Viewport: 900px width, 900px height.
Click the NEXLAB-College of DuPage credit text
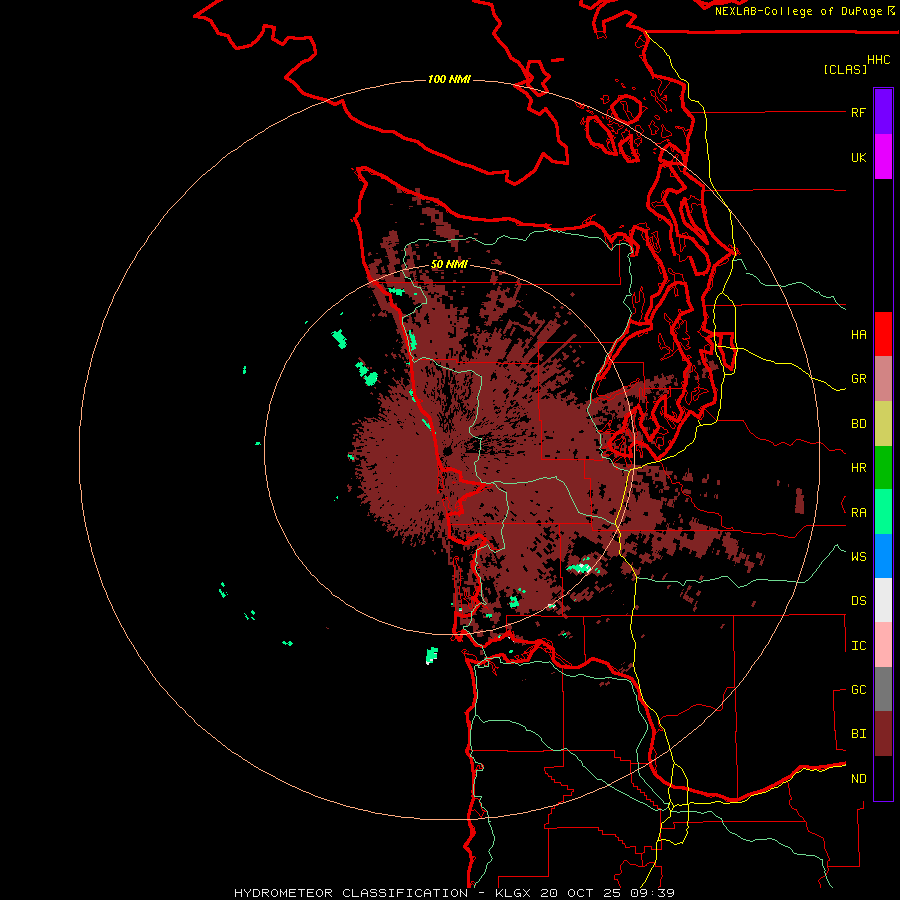click(x=798, y=11)
